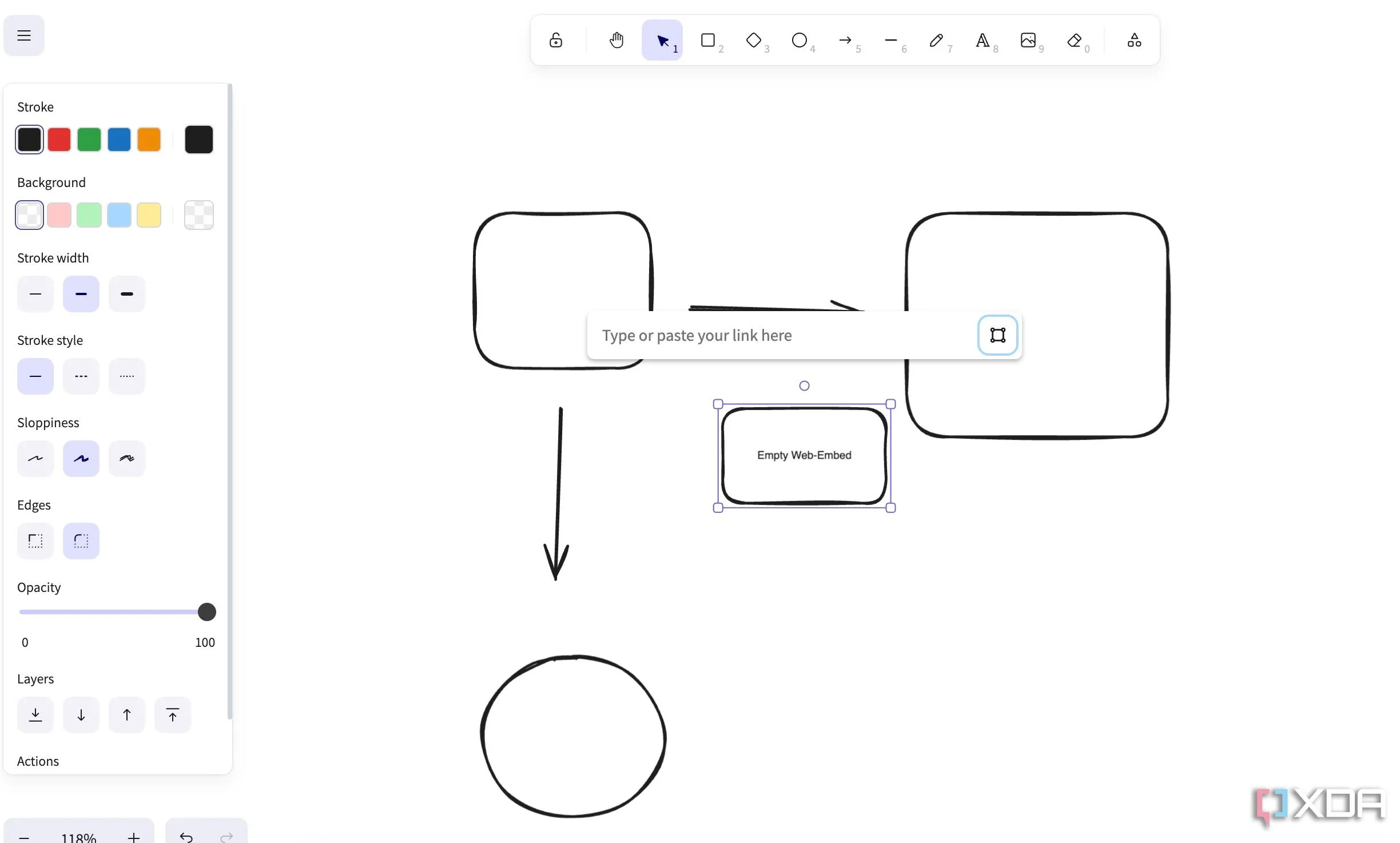Image resolution: width=1400 pixels, height=843 pixels.
Task: Choose sharp edges option
Action: tap(35, 541)
